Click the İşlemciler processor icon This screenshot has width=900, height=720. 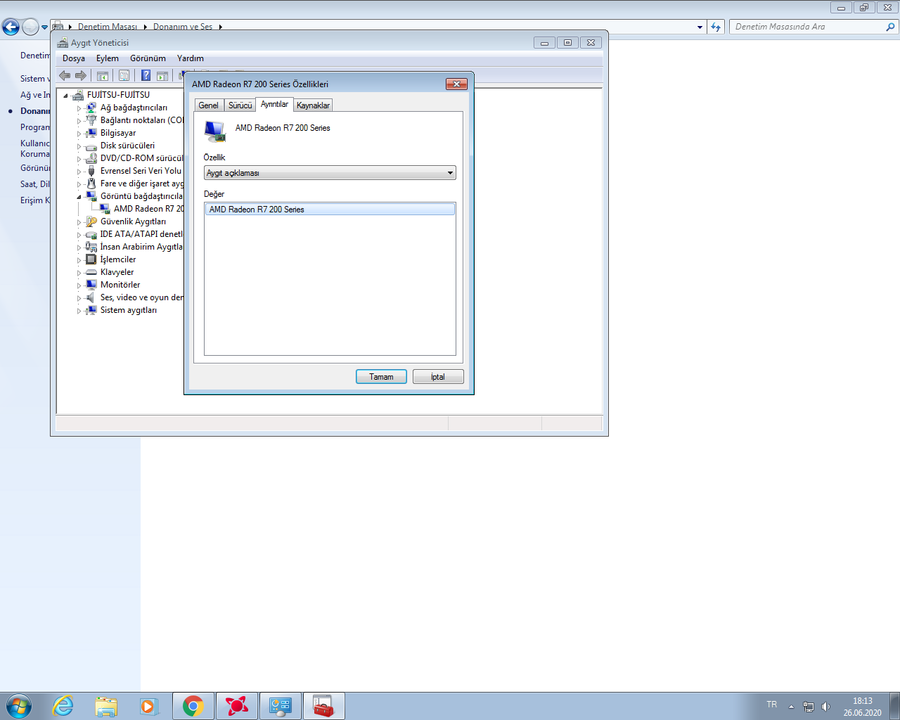click(91, 260)
